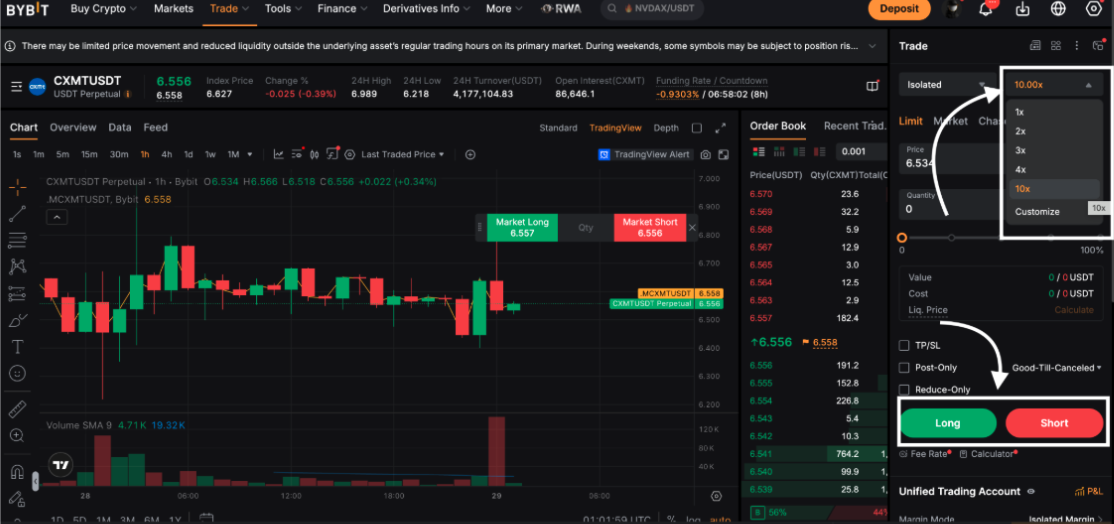Tick the Reduce-Only checkbox

point(904,389)
